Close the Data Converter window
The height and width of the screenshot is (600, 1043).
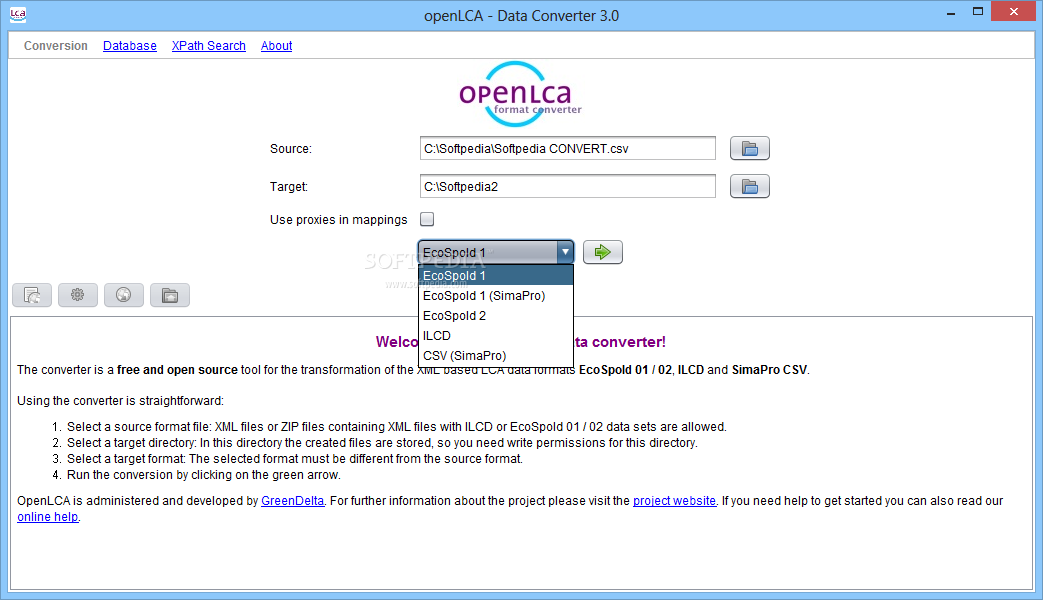coord(1014,11)
